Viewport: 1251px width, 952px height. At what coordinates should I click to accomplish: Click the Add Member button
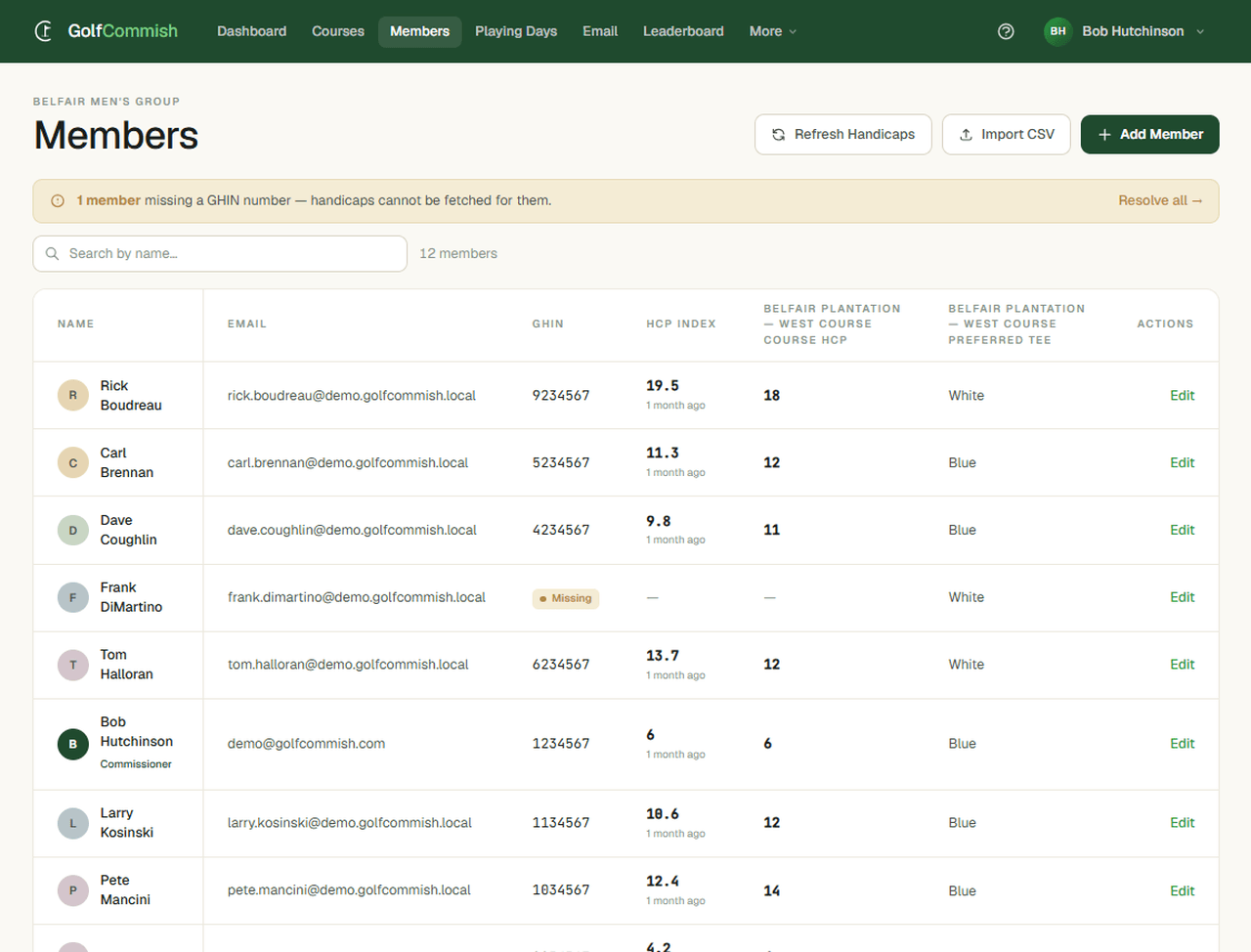[1150, 135]
